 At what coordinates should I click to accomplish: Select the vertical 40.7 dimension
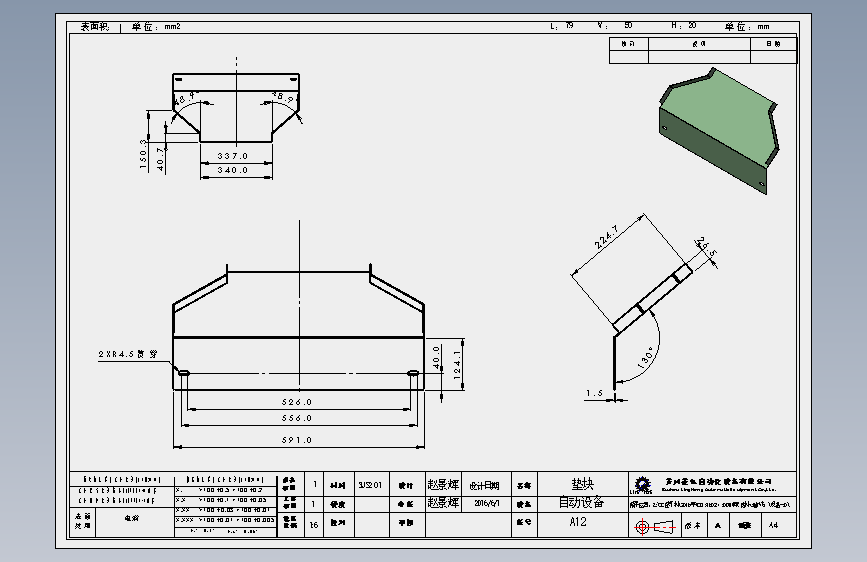click(x=160, y=159)
